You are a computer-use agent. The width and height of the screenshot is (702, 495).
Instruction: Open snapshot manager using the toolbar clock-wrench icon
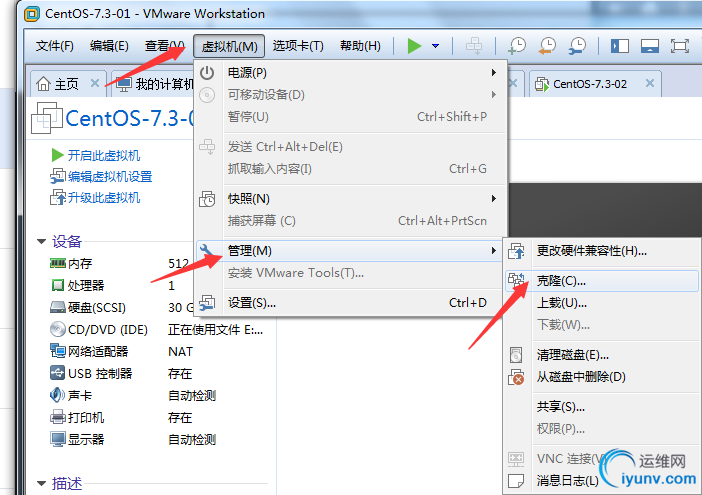pos(577,46)
